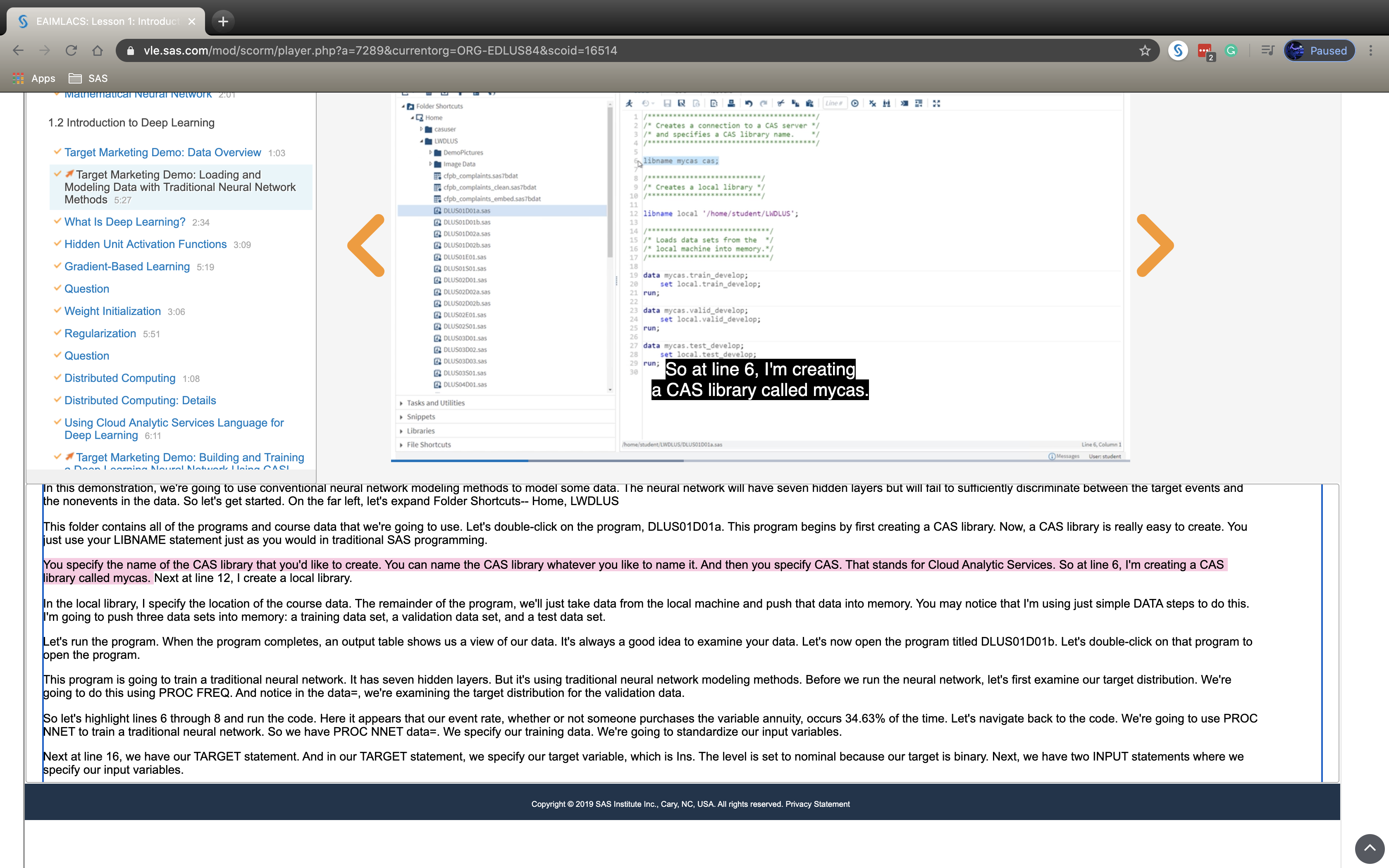
Task: Open the Regularization lesson
Action: 100,334
